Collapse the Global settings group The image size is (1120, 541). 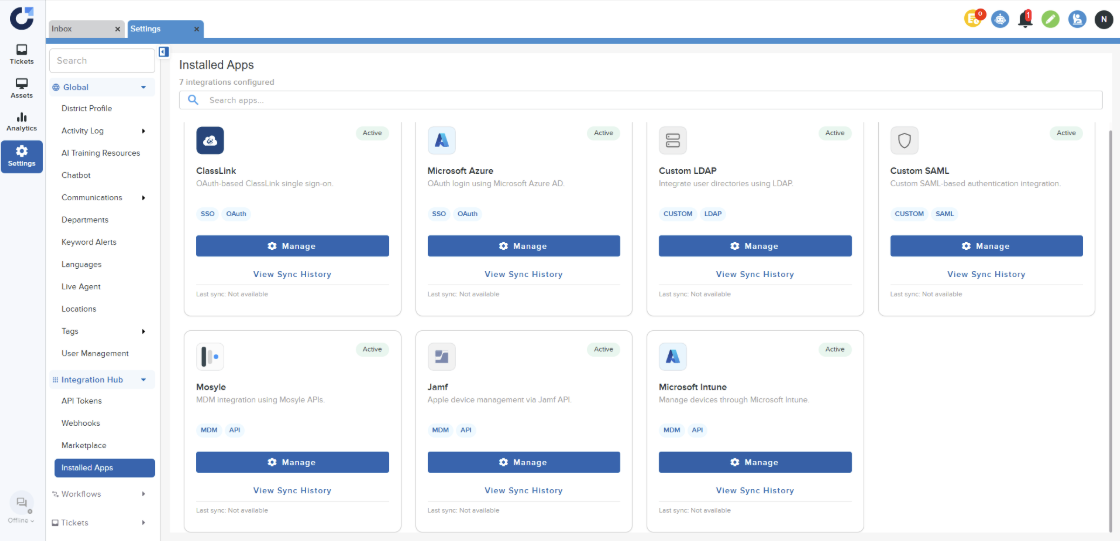click(143, 88)
